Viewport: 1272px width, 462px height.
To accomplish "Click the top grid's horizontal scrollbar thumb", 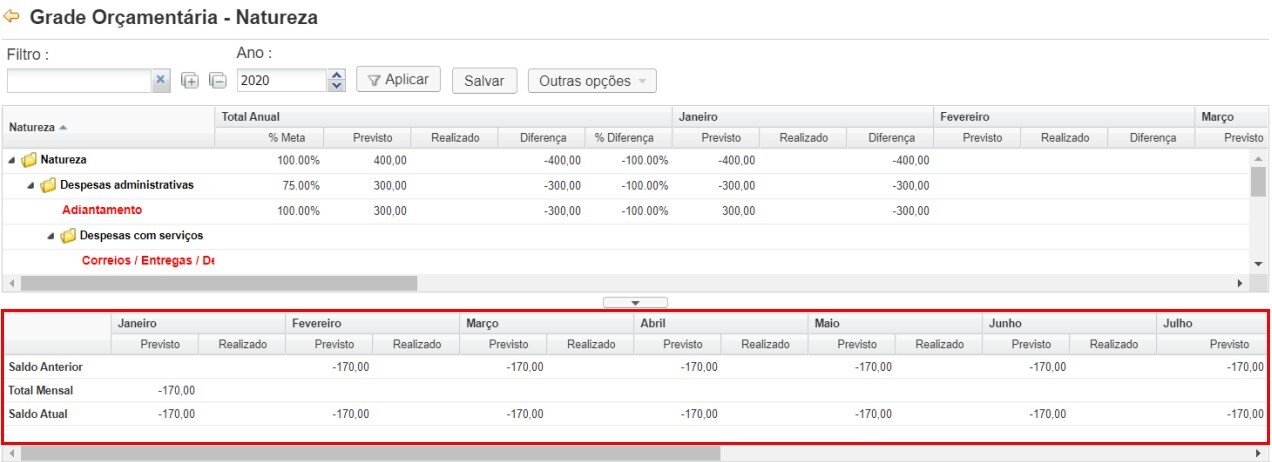I will point(218,284).
